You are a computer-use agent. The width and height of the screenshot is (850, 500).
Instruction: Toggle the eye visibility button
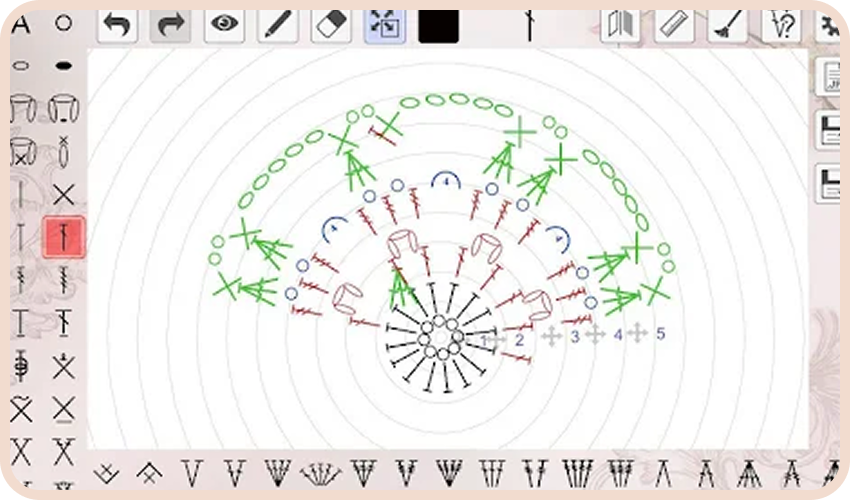pyautogui.click(x=224, y=25)
